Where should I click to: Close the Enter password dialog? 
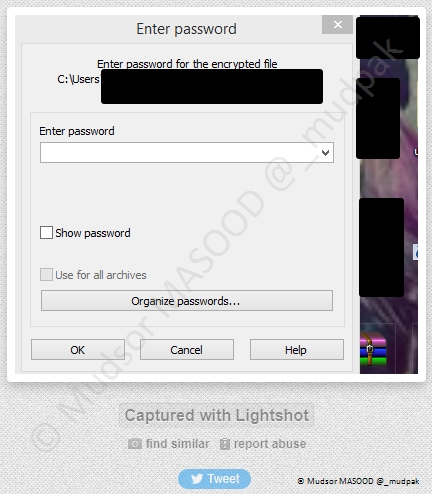point(337,24)
